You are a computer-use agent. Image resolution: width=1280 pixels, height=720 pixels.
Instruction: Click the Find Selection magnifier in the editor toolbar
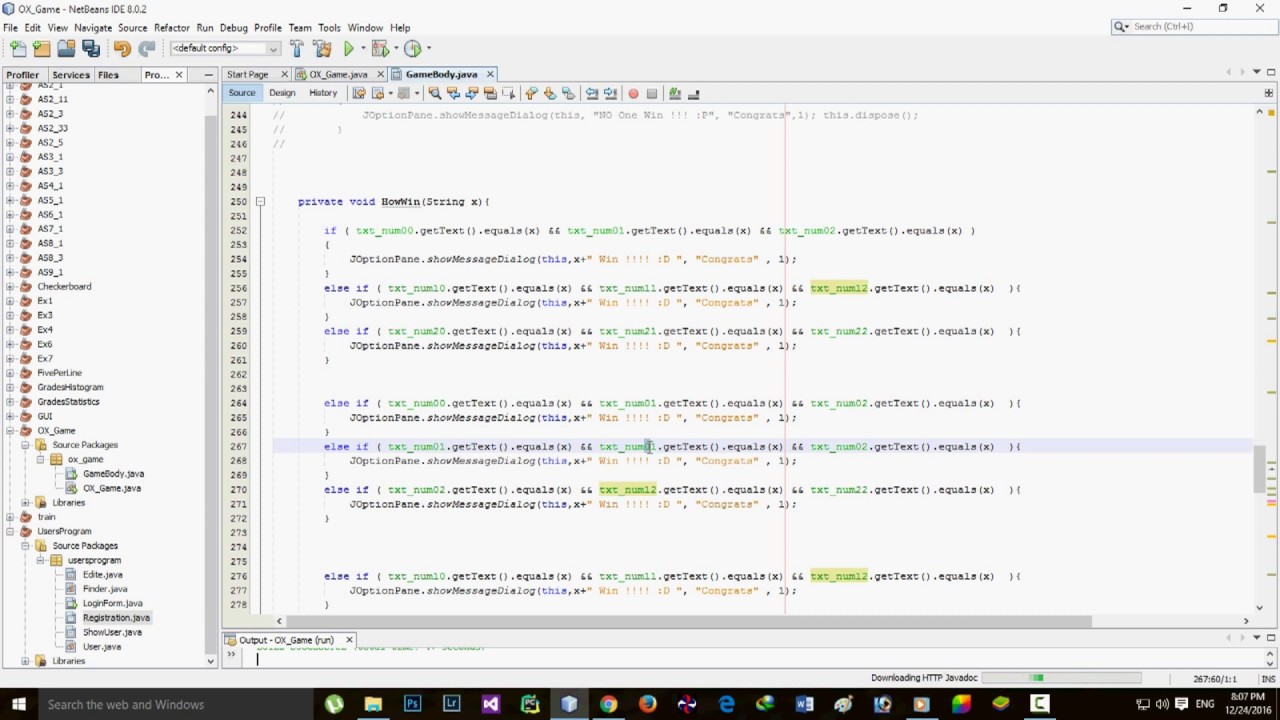pyautogui.click(x=434, y=93)
